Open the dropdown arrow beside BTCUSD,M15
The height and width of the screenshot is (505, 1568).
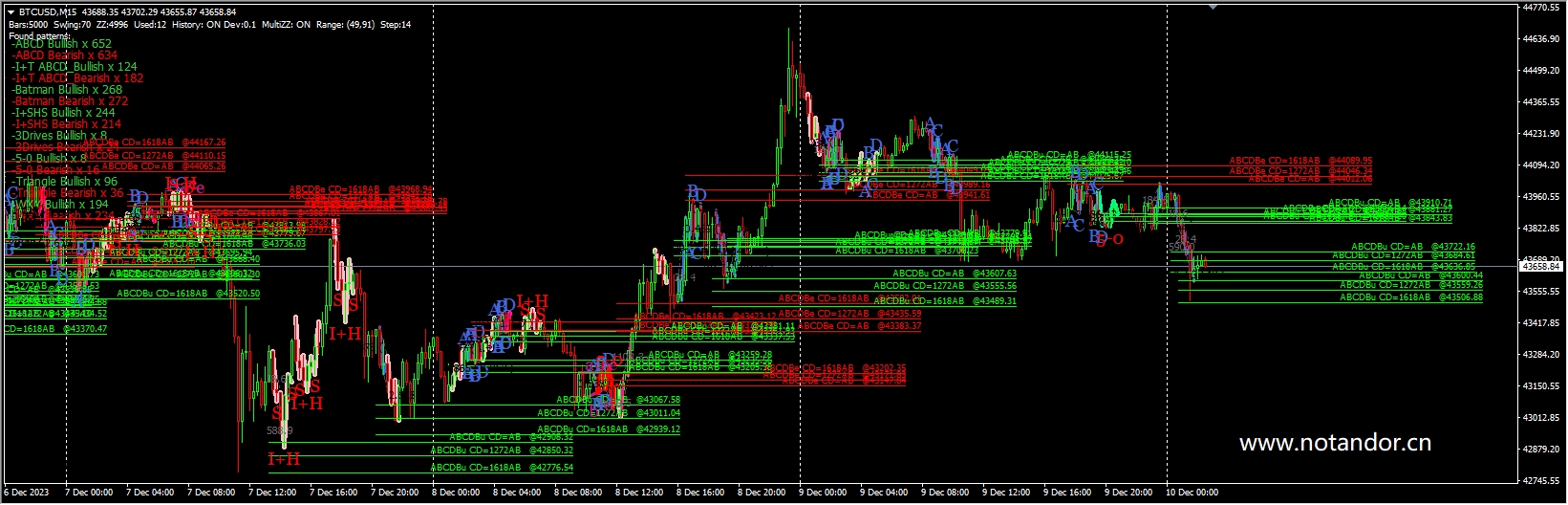tap(11, 11)
